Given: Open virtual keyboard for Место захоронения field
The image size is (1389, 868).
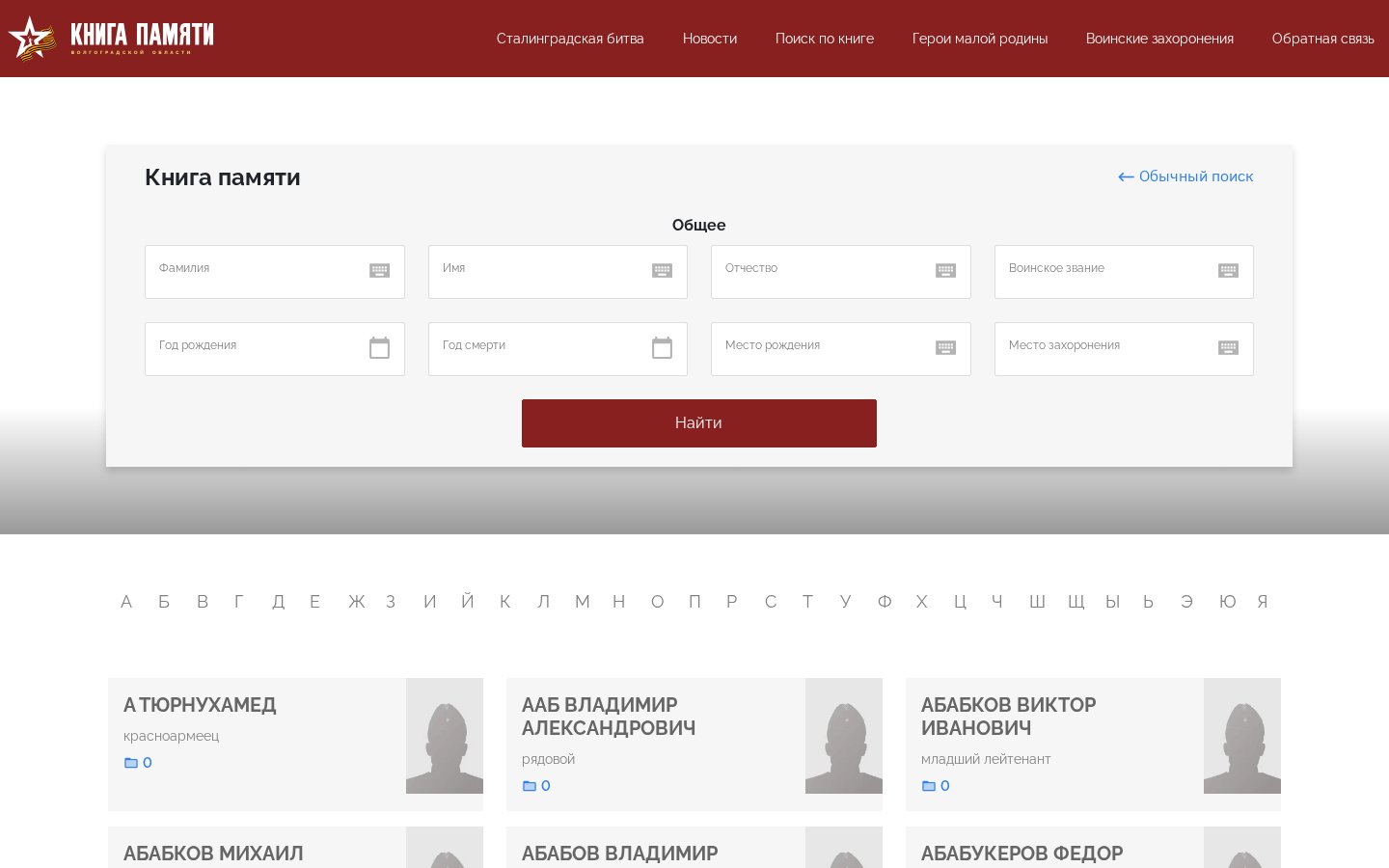Looking at the screenshot, I should point(1228,348).
